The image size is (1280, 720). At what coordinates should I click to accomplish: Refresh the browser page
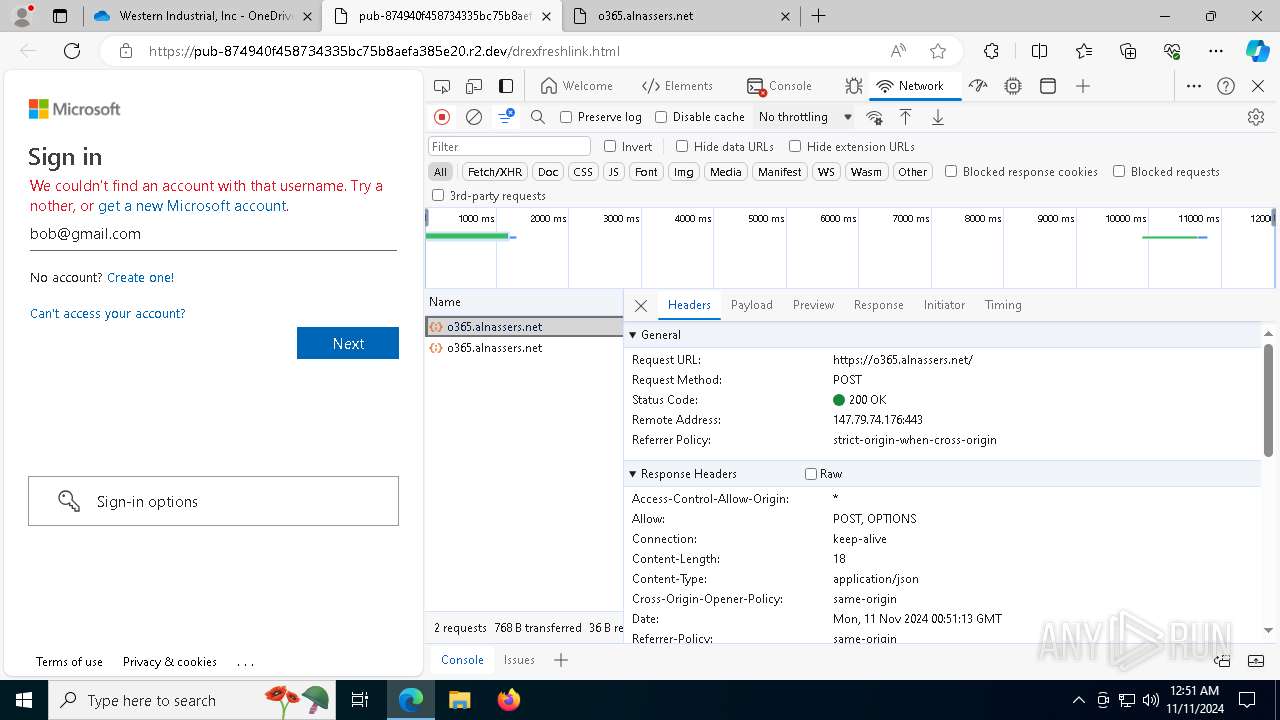point(72,51)
